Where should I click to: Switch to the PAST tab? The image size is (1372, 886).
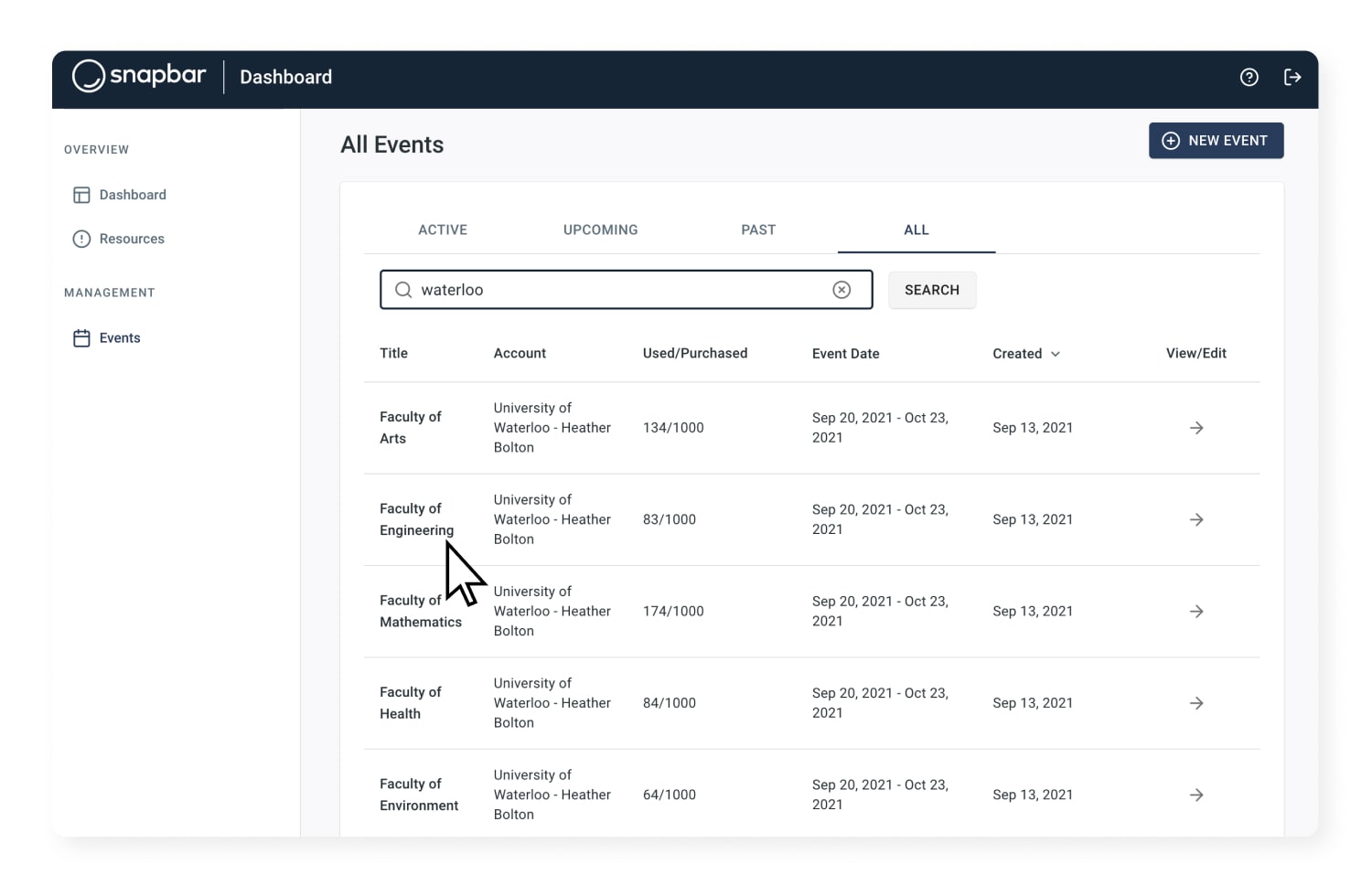[x=758, y=230]
